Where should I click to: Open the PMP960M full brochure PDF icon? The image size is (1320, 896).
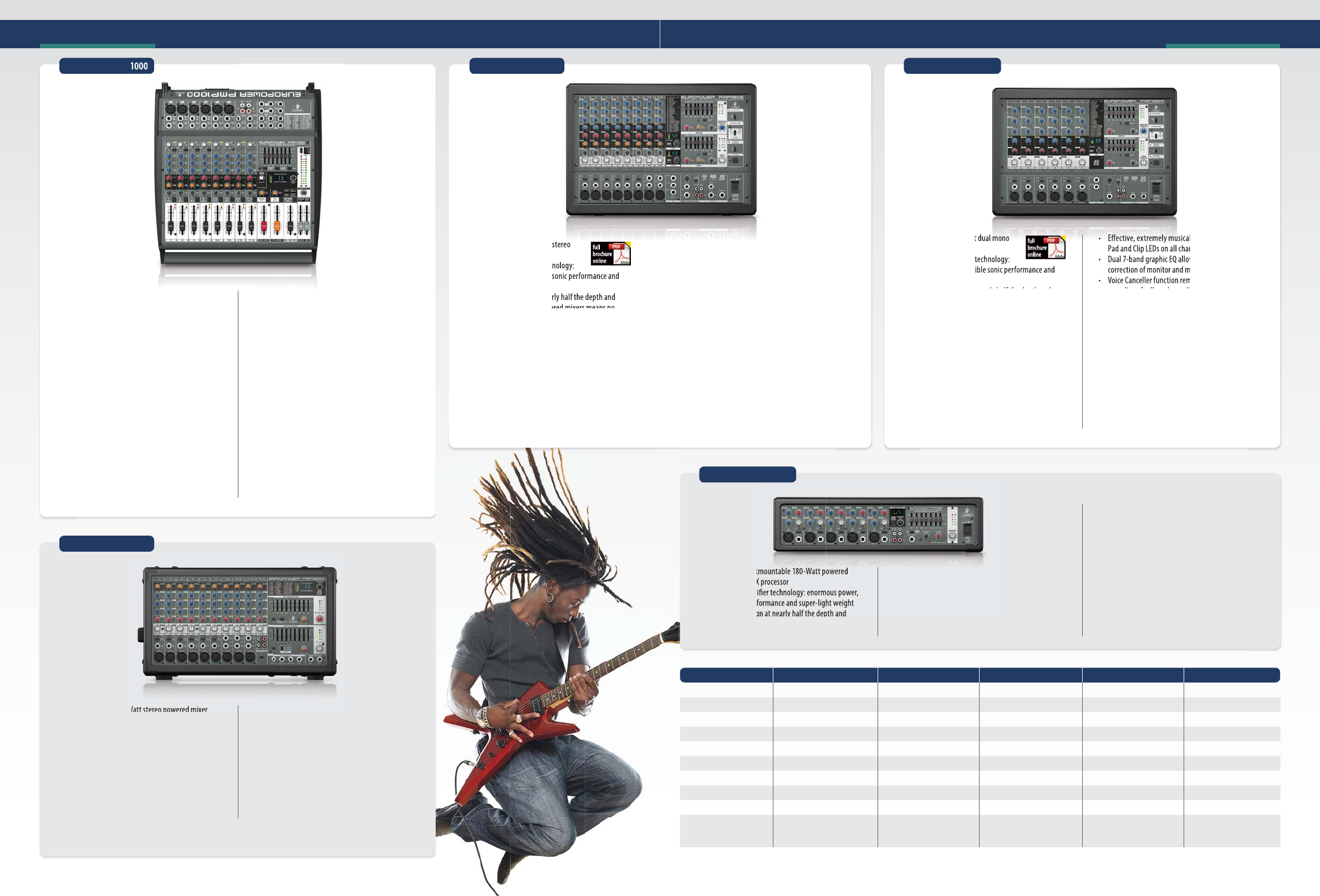pyautogui.click(x=1045, y=247)
